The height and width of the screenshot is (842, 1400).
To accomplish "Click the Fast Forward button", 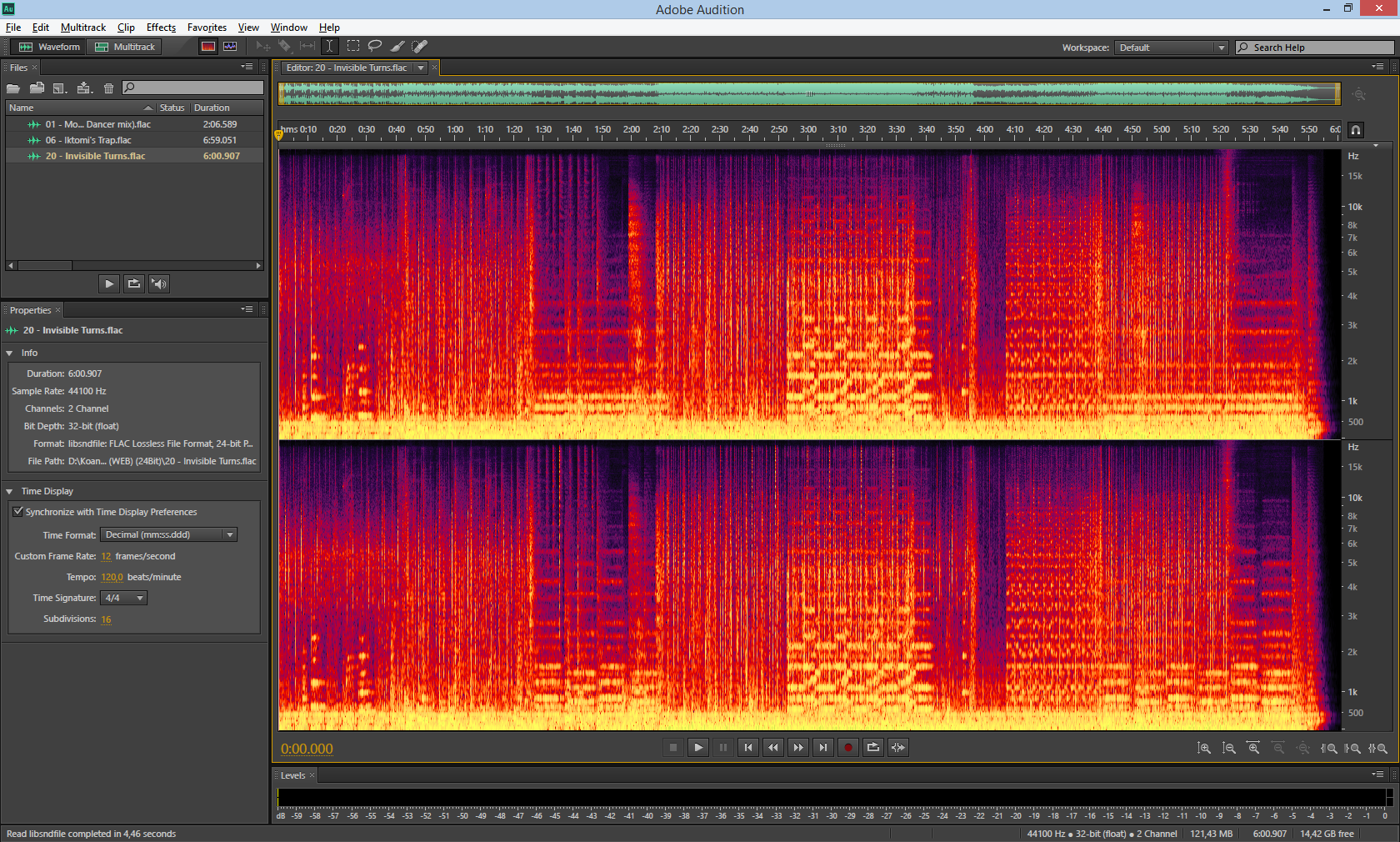I will click(x=798, y=748).
